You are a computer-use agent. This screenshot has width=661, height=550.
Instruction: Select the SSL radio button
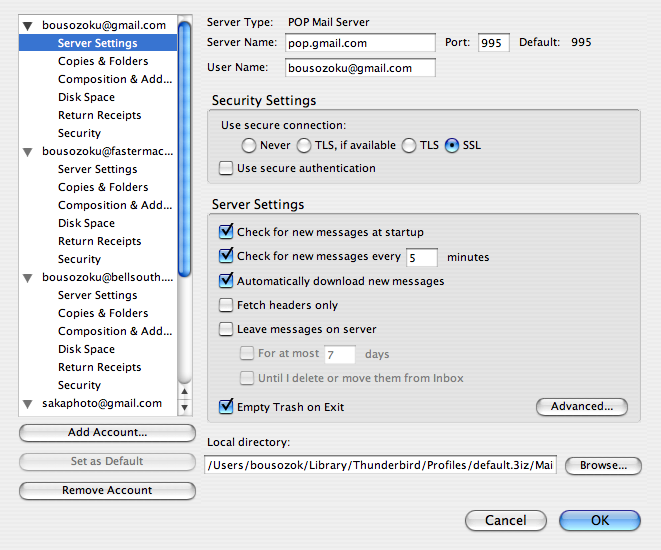coord(452,145)
